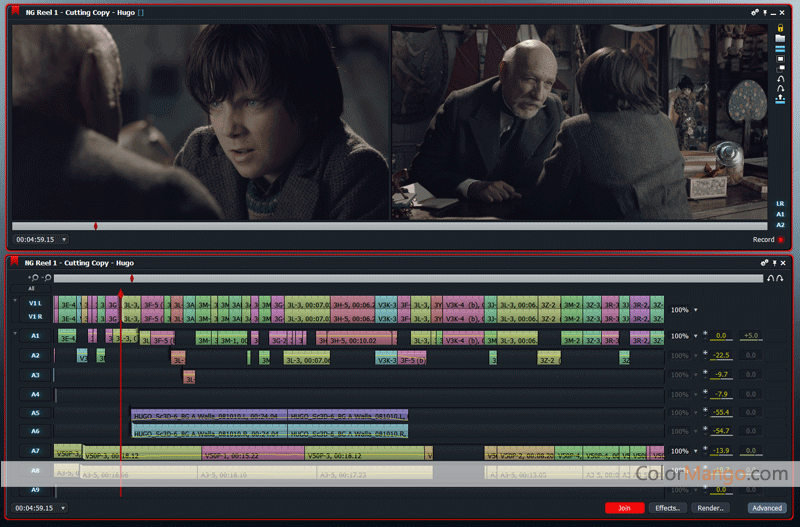The height and width of the screenshot is (527, 800).
Task: Click the timeline overview bar red marker
Action: [x=132, y=278]
